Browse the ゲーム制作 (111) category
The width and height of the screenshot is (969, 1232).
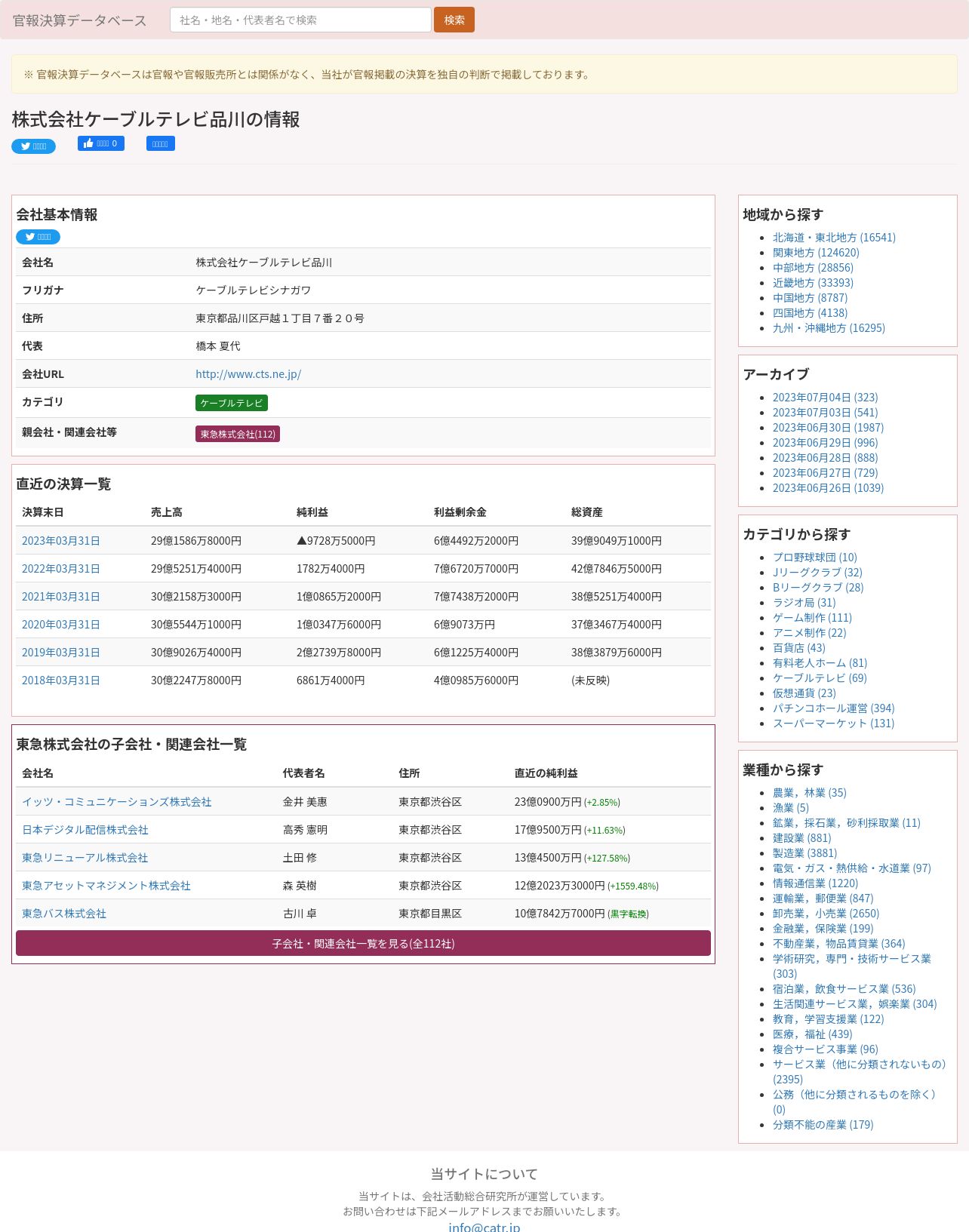812,618
